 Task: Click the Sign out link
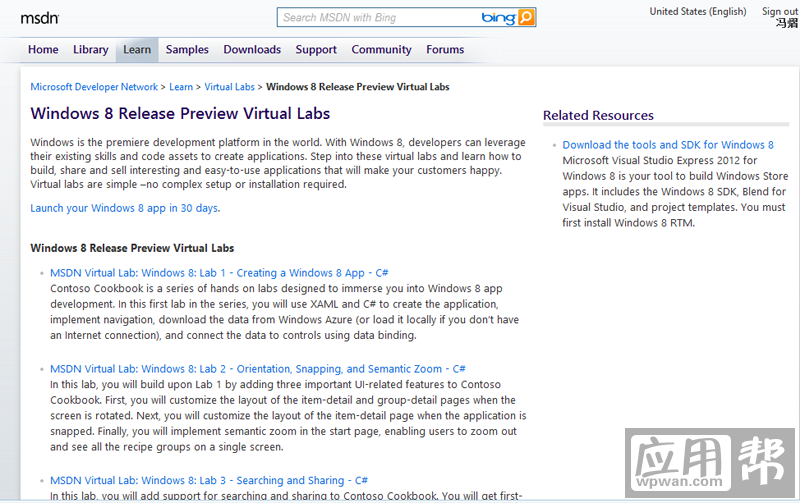pyautogui.click(x=780, y=11)
